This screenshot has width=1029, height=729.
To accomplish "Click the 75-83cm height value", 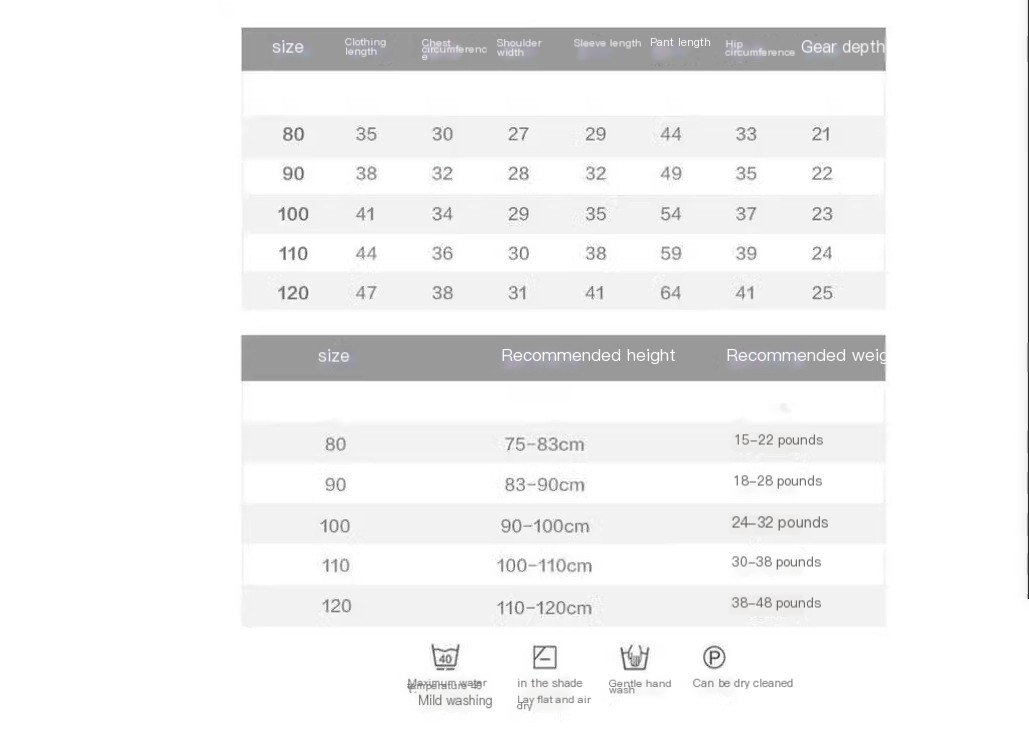I will 544,445.
